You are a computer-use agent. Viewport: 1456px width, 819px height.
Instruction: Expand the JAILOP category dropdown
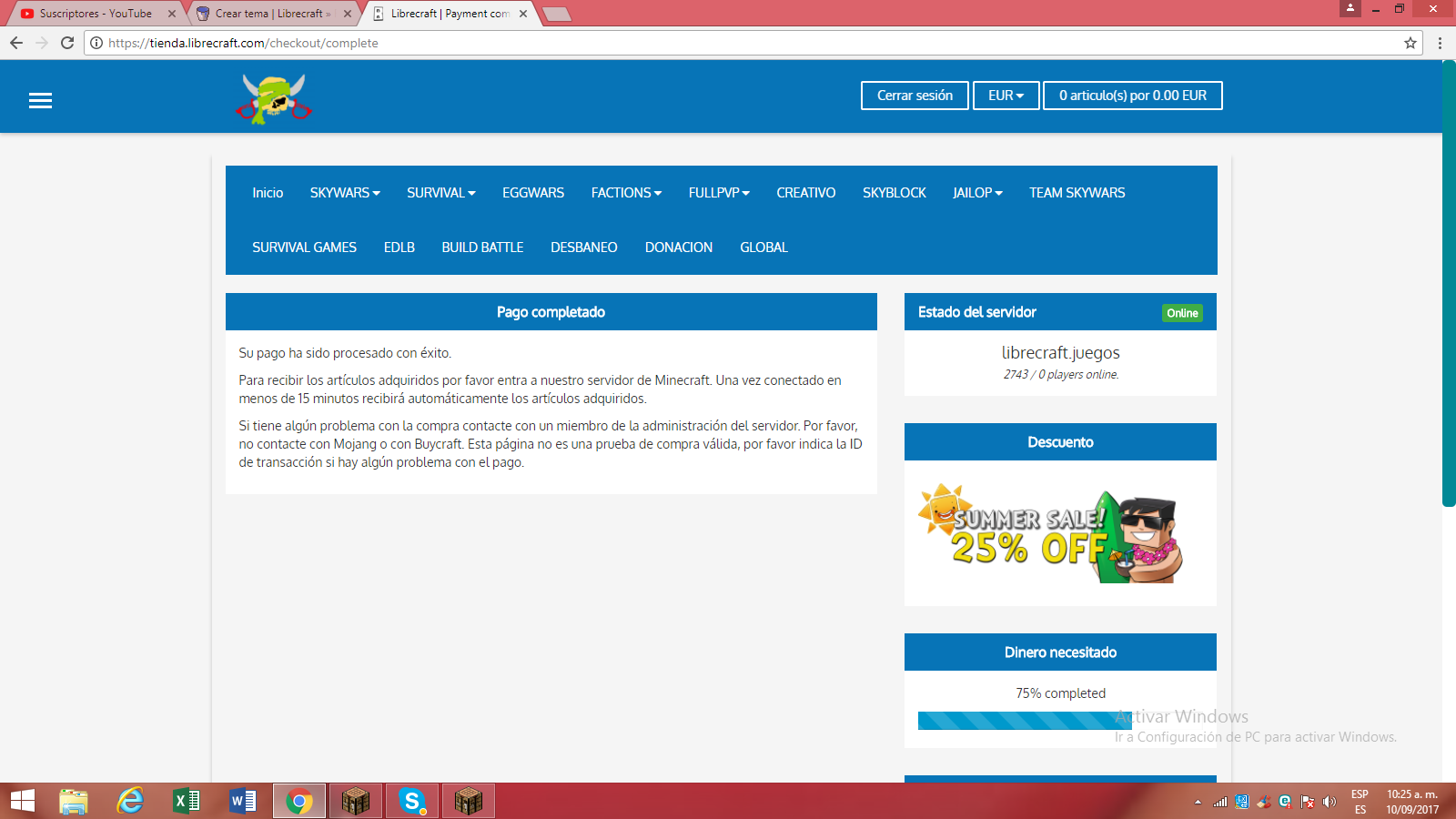[977, 193]
